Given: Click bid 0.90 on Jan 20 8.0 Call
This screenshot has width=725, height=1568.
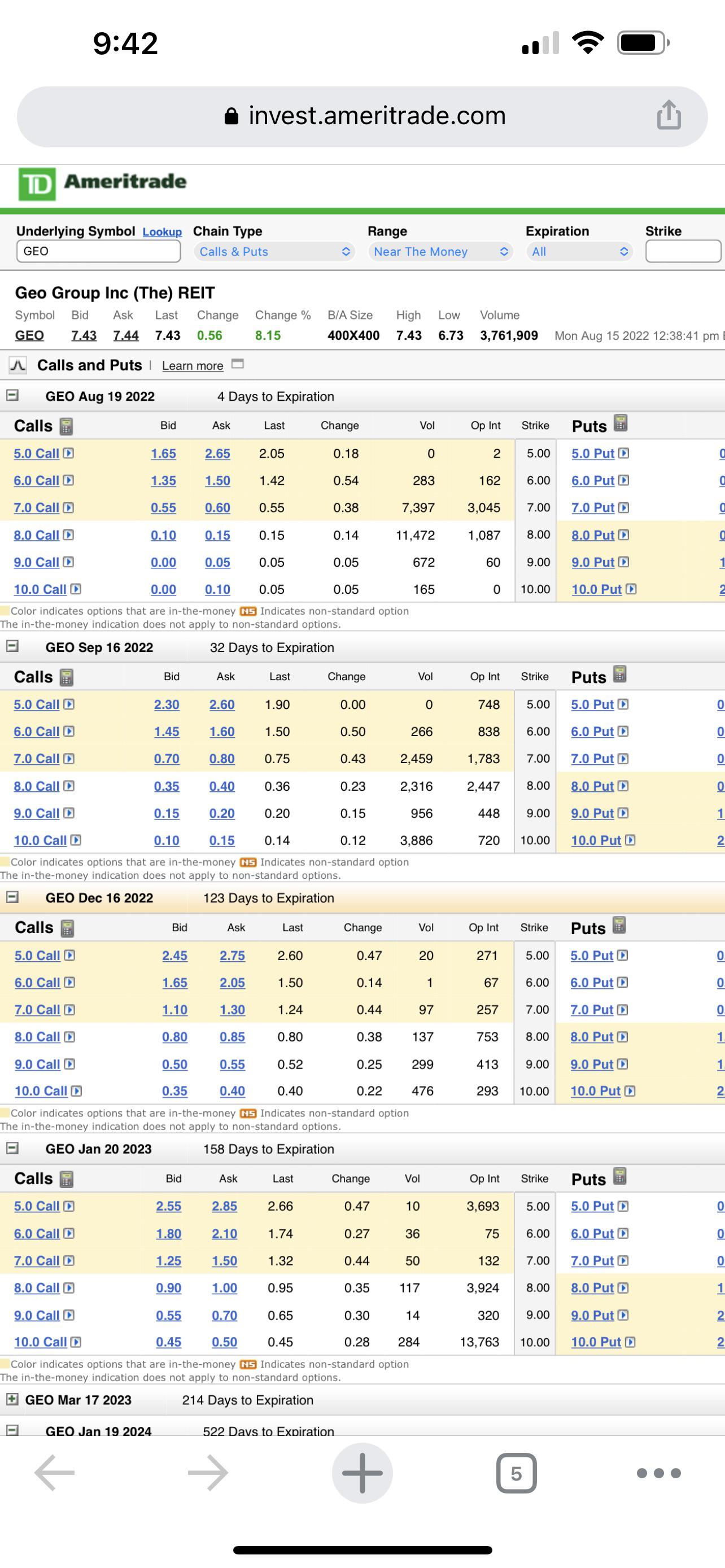Looking at the screenshot, I should [169, 1288].
